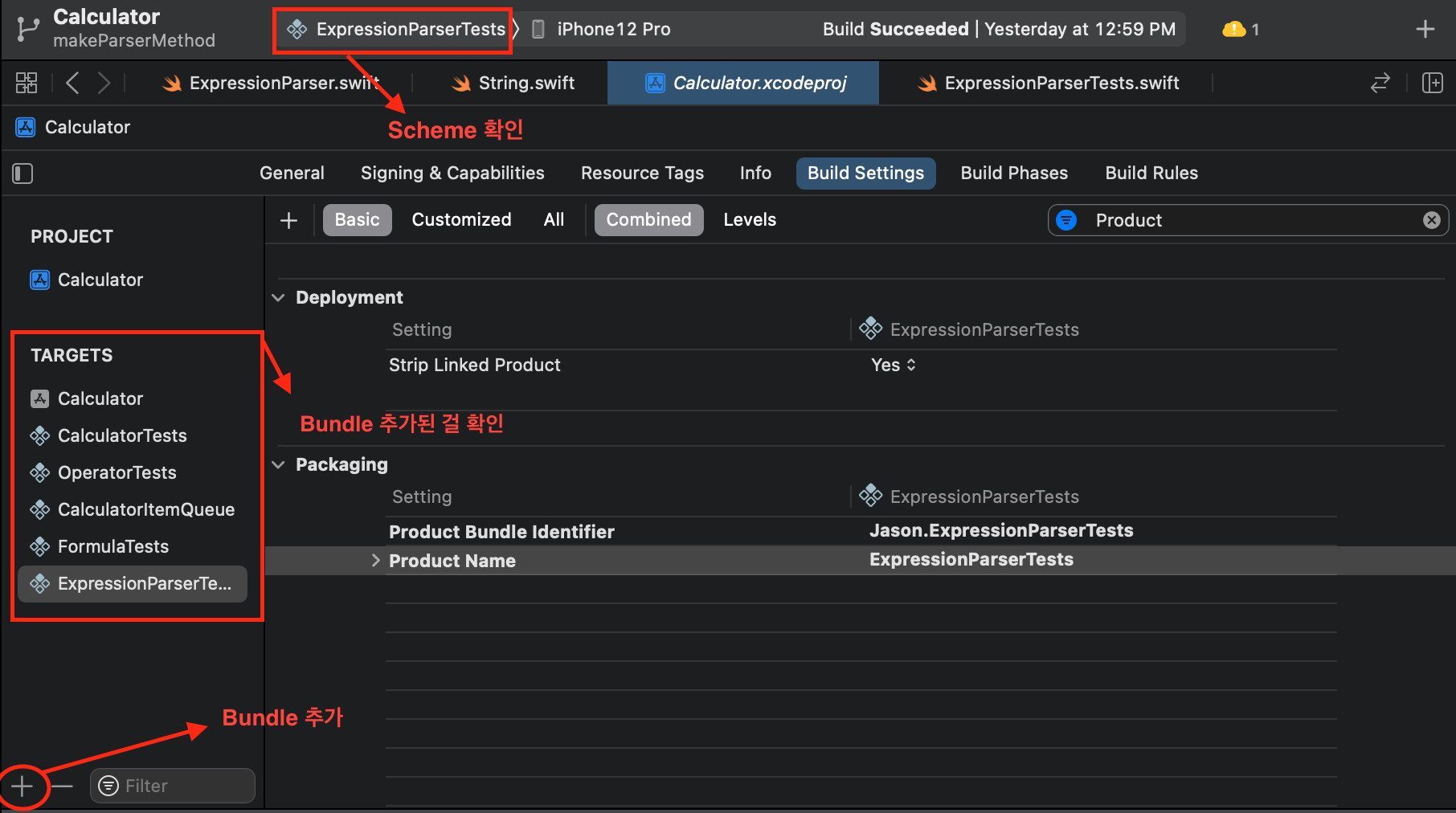Toggle the targets list sidebar
This screenshot has height=813, width=1456.
click(22, 174)
